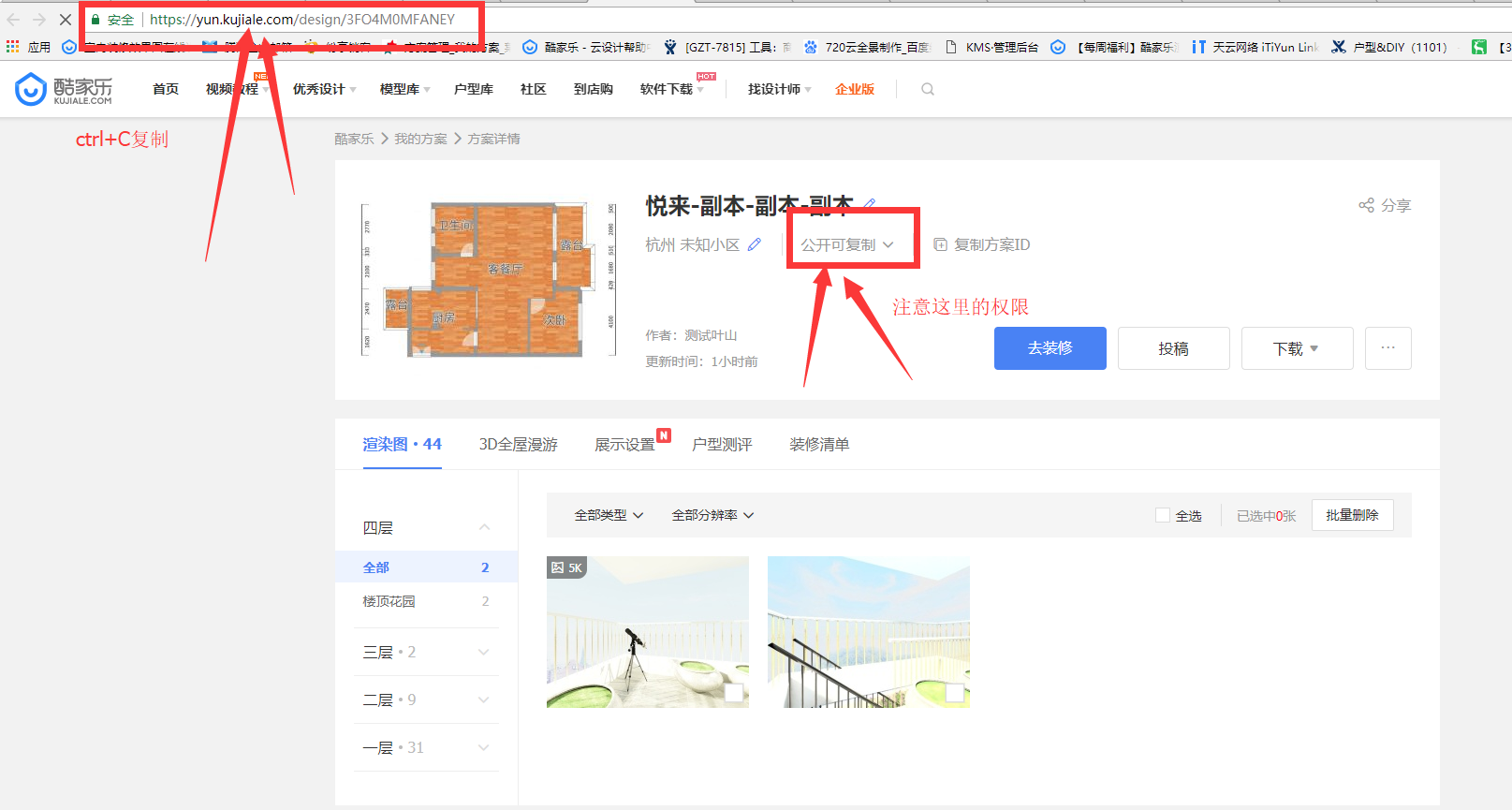Click the 投稿 submit button
The width and height of the screenshot is (1512, 810).
tap(1174, 348)
